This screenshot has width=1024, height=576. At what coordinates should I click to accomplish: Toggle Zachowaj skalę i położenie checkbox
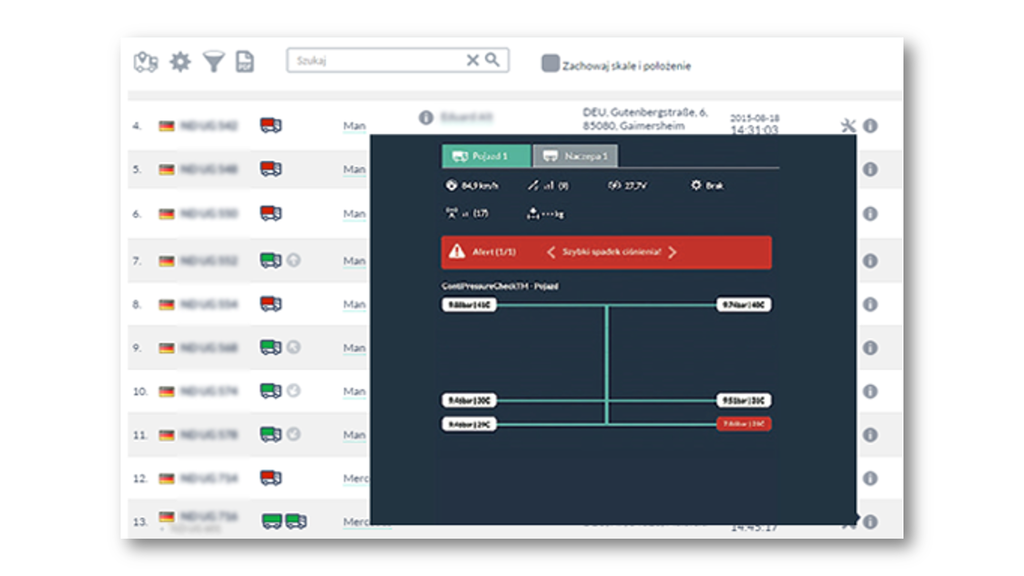click(550, 63)
